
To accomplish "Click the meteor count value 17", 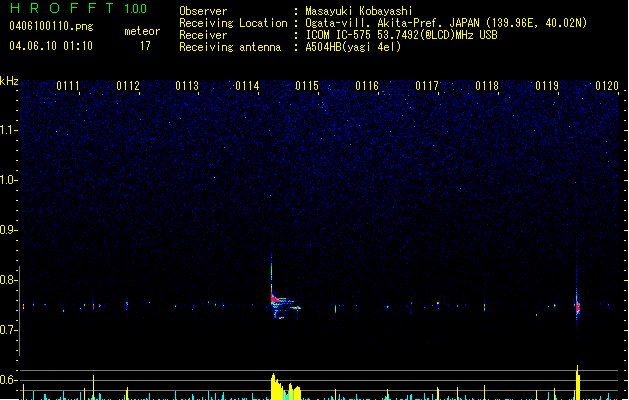I will coord(145,46).
